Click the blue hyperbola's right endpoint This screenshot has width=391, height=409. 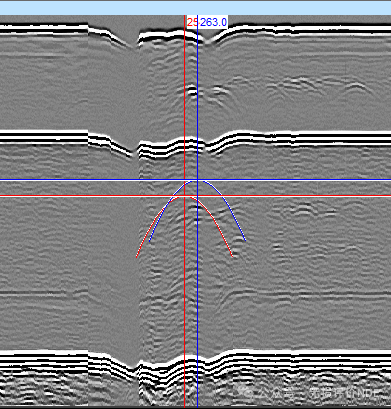245,240
